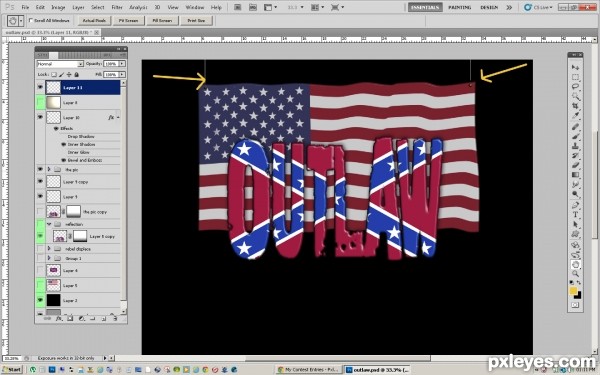This screenshot has height=375, width=600.
Task: Open the File menu
Action: coord(25,7)
